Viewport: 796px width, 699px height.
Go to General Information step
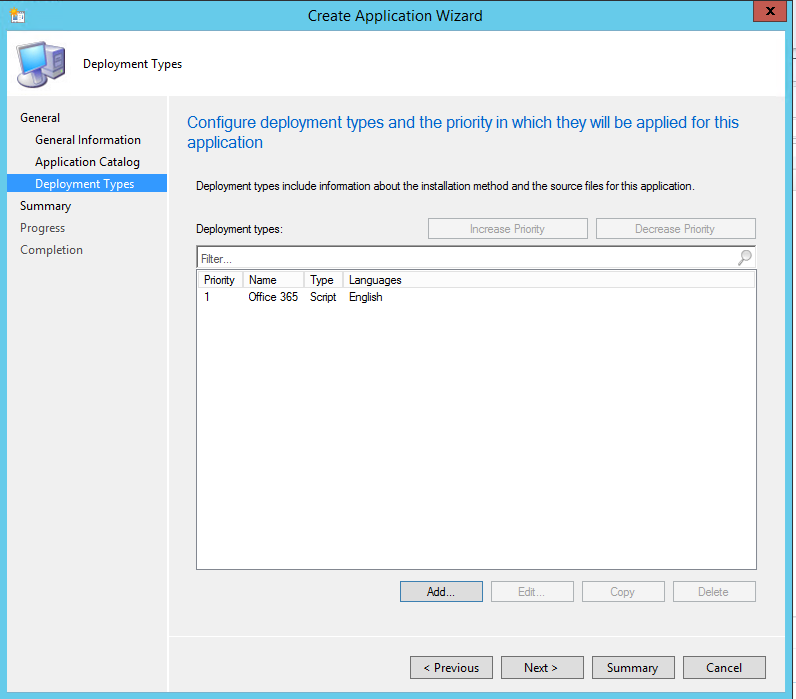pyautogui.click(x=88, y=140)
